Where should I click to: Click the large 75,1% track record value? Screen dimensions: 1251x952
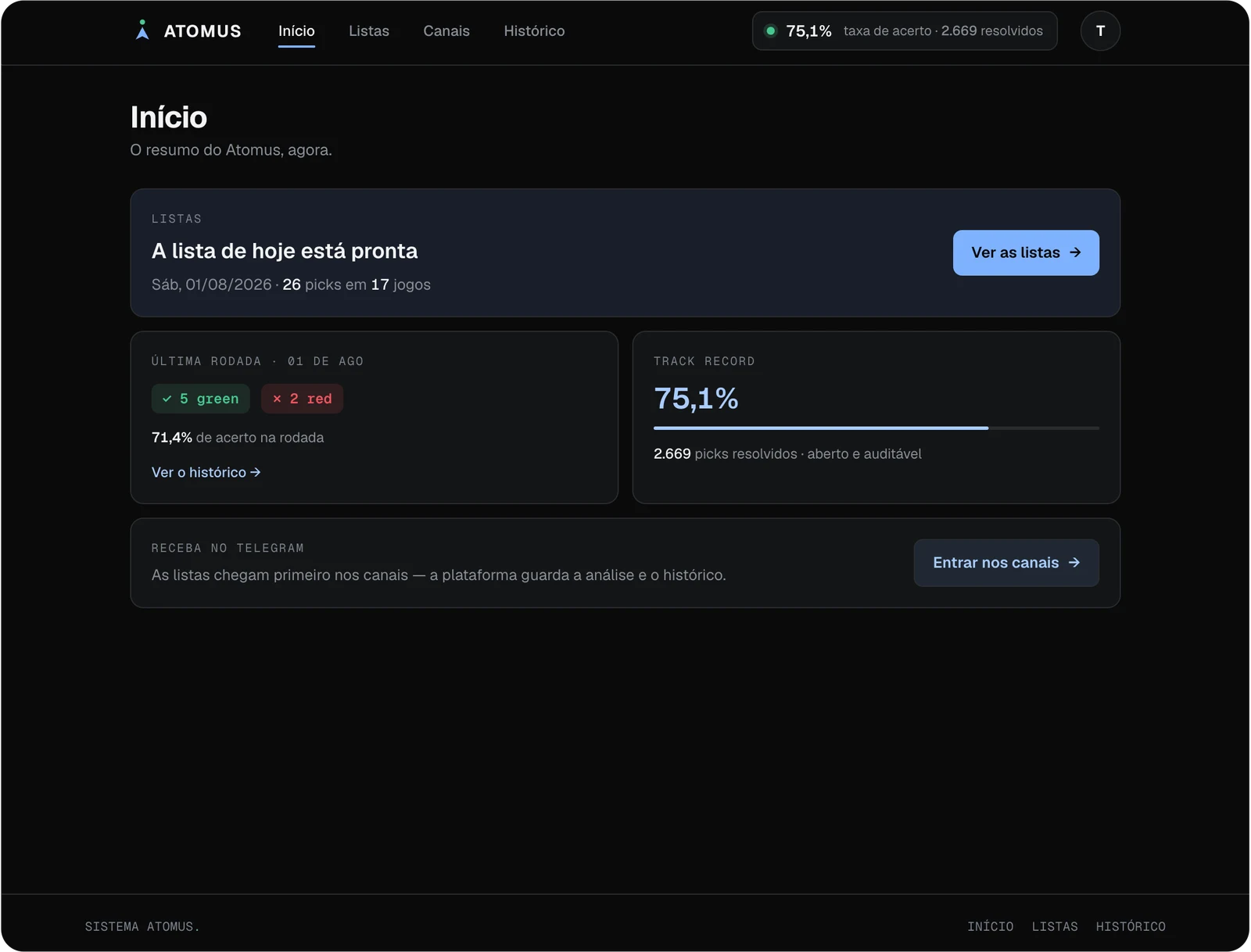(x=696, y=399)
